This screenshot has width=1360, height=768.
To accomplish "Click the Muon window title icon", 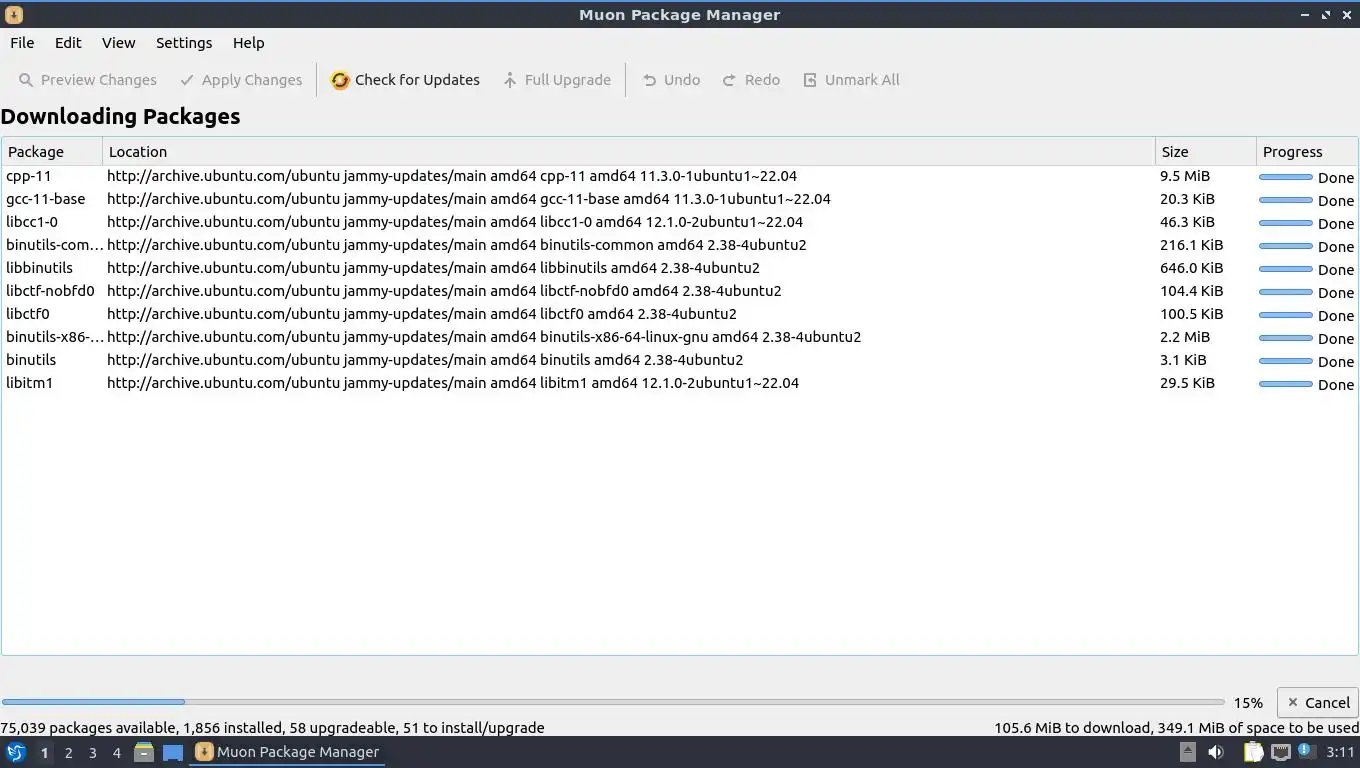I will click(x=14, y=15).
